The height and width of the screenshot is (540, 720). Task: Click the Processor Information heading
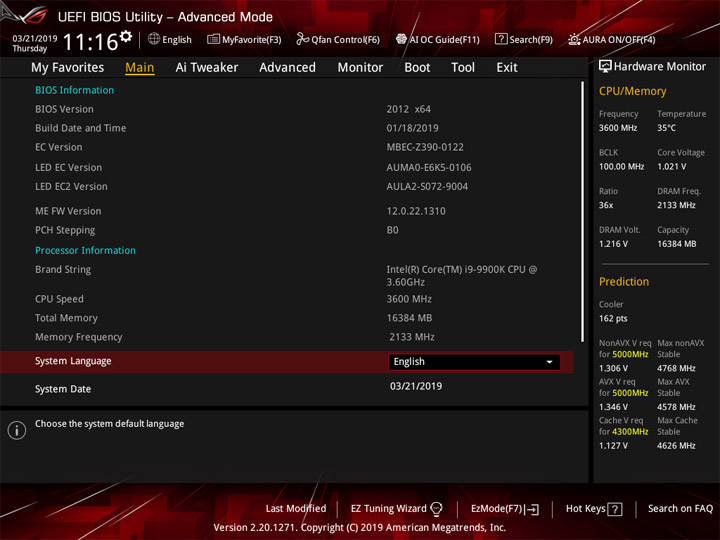85,250
